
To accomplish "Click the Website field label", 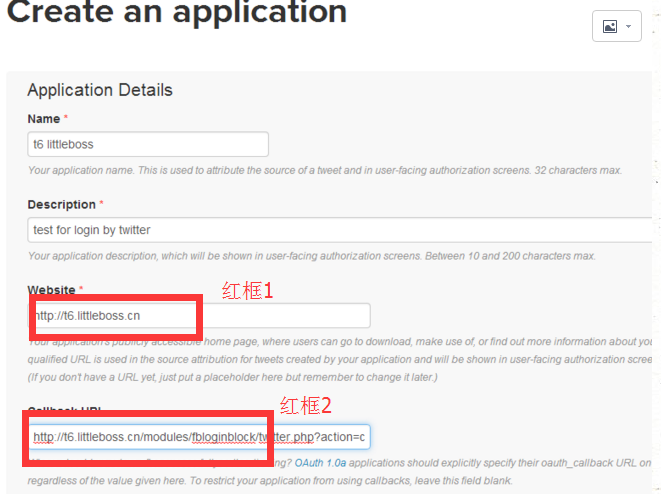I will tap(51, 290).
